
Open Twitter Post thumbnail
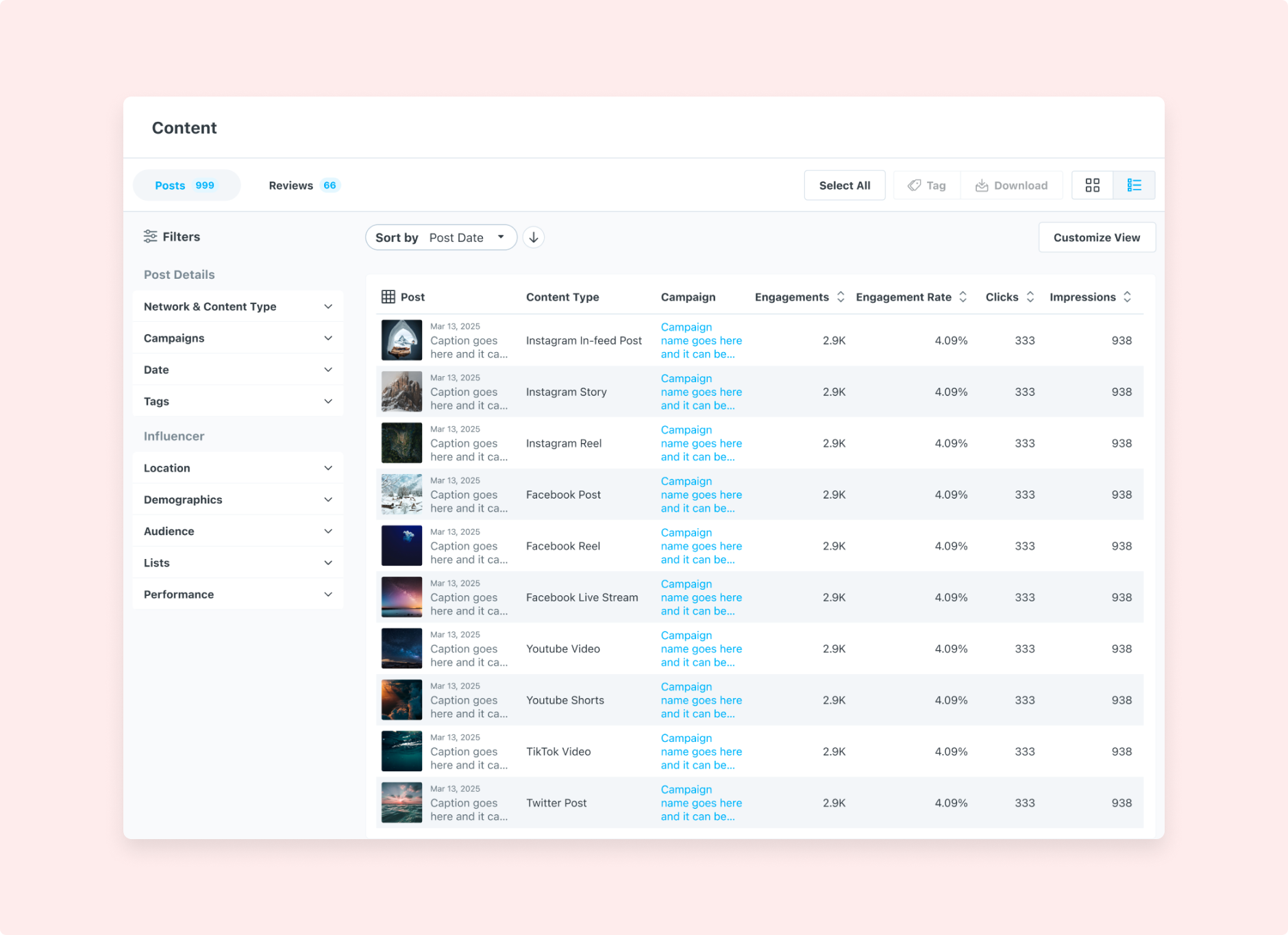(x=401, y=802)
